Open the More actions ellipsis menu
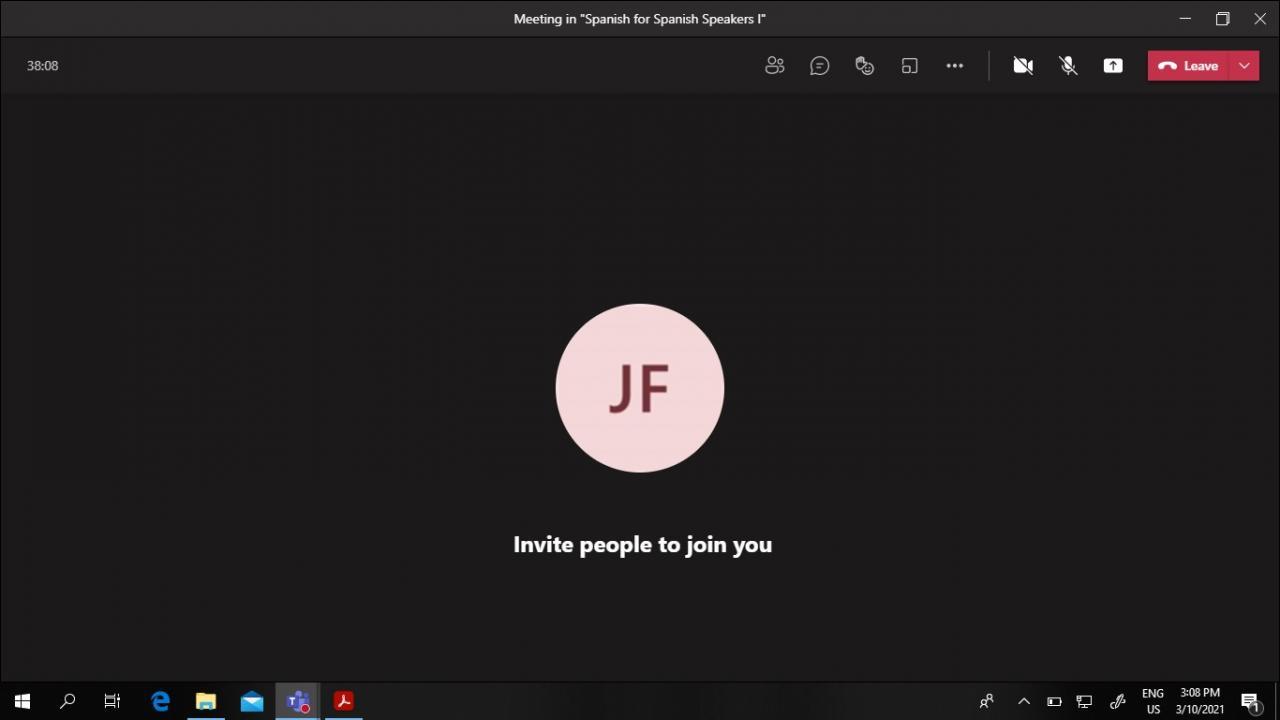 pyautogui.click(x=954, y=66)
